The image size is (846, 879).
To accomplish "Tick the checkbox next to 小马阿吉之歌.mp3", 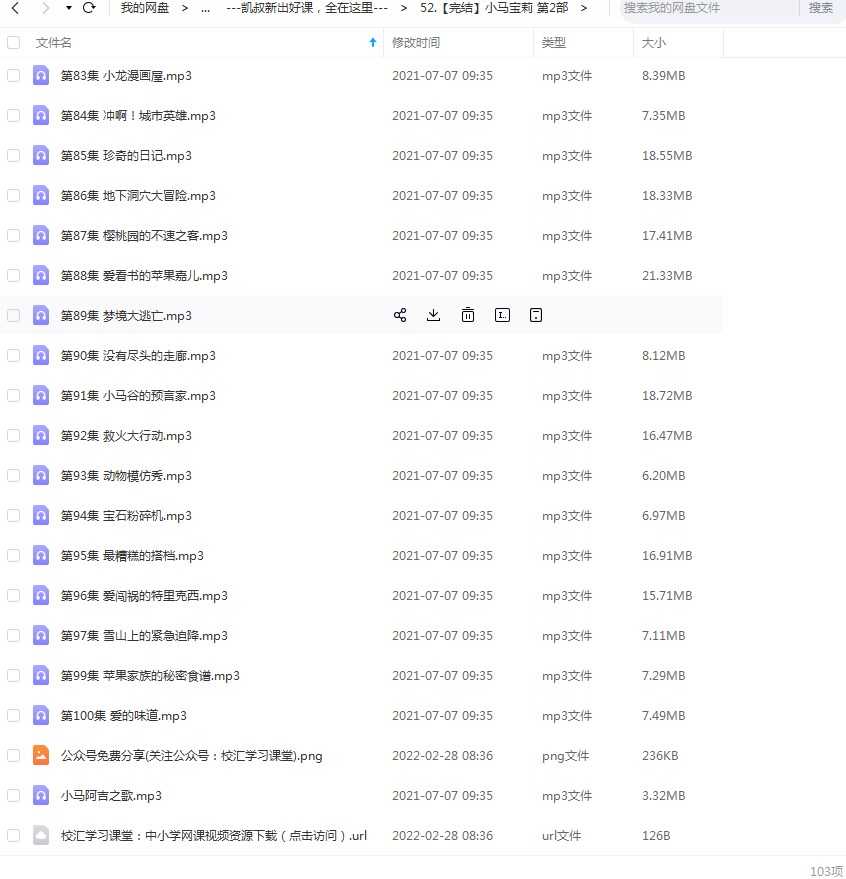I will click(13, 795).
